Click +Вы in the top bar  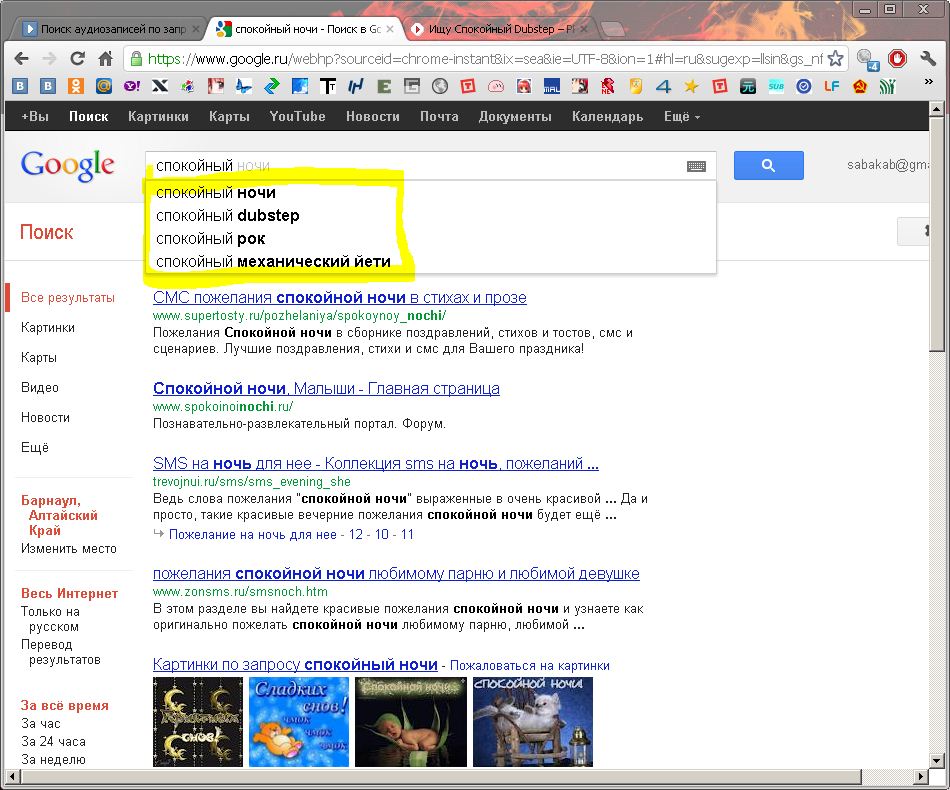tap(35, 116)
